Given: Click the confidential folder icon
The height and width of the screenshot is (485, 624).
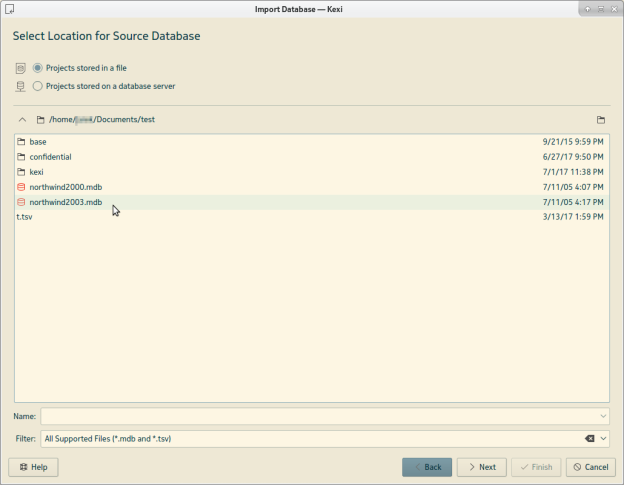Looking at the screenshot, I should tap(21, 157).
